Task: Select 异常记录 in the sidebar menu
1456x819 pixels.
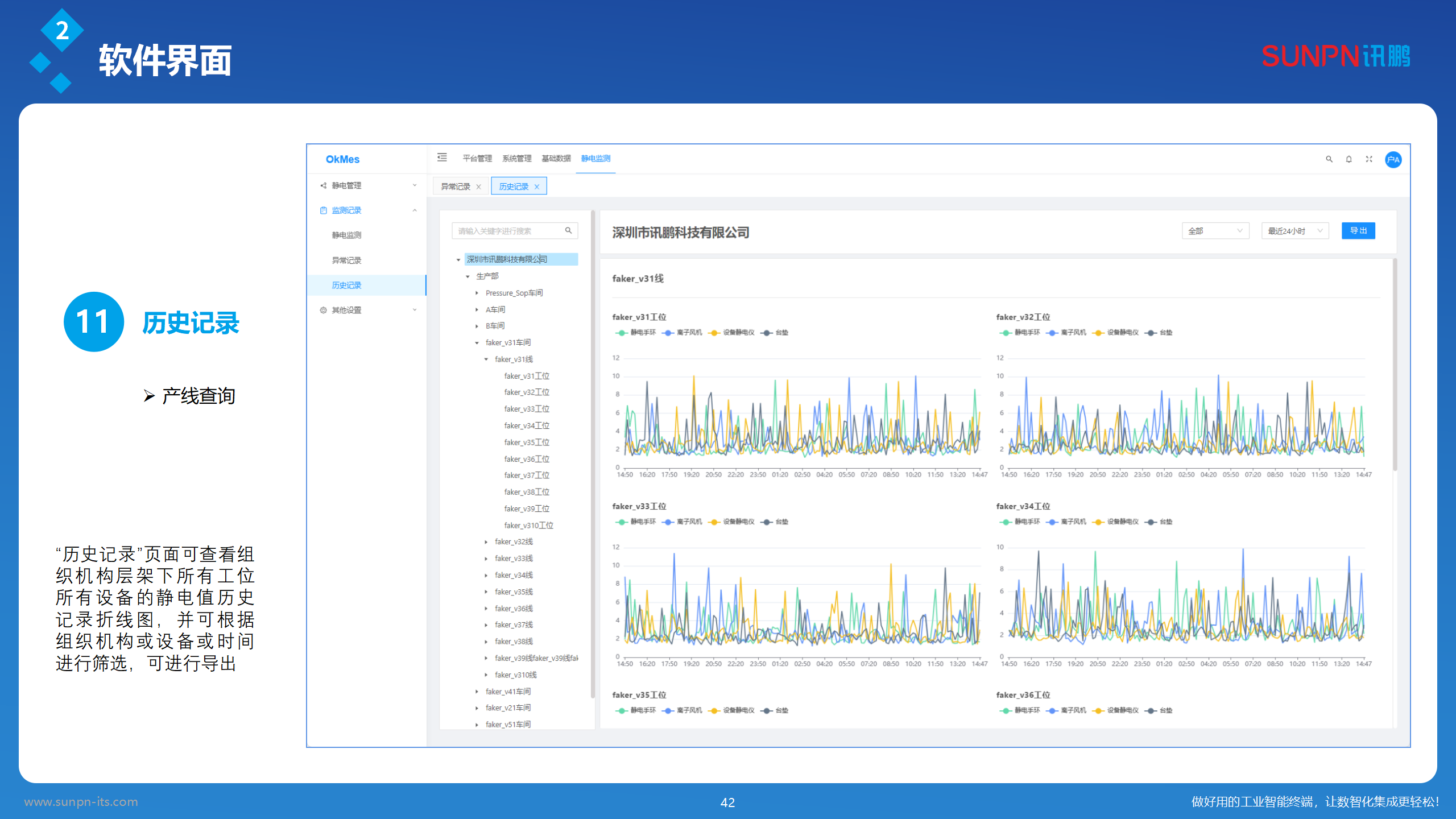Action: click(x=346, y=260)
